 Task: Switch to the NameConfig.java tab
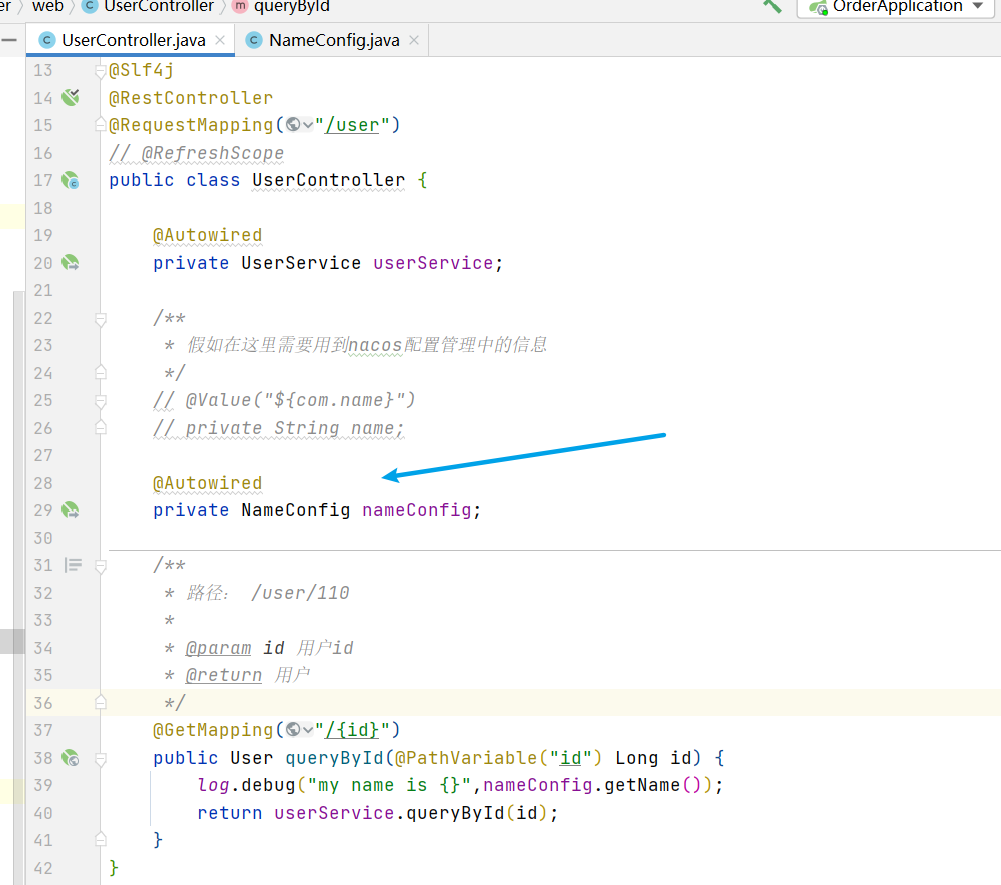tap(334, 40)
